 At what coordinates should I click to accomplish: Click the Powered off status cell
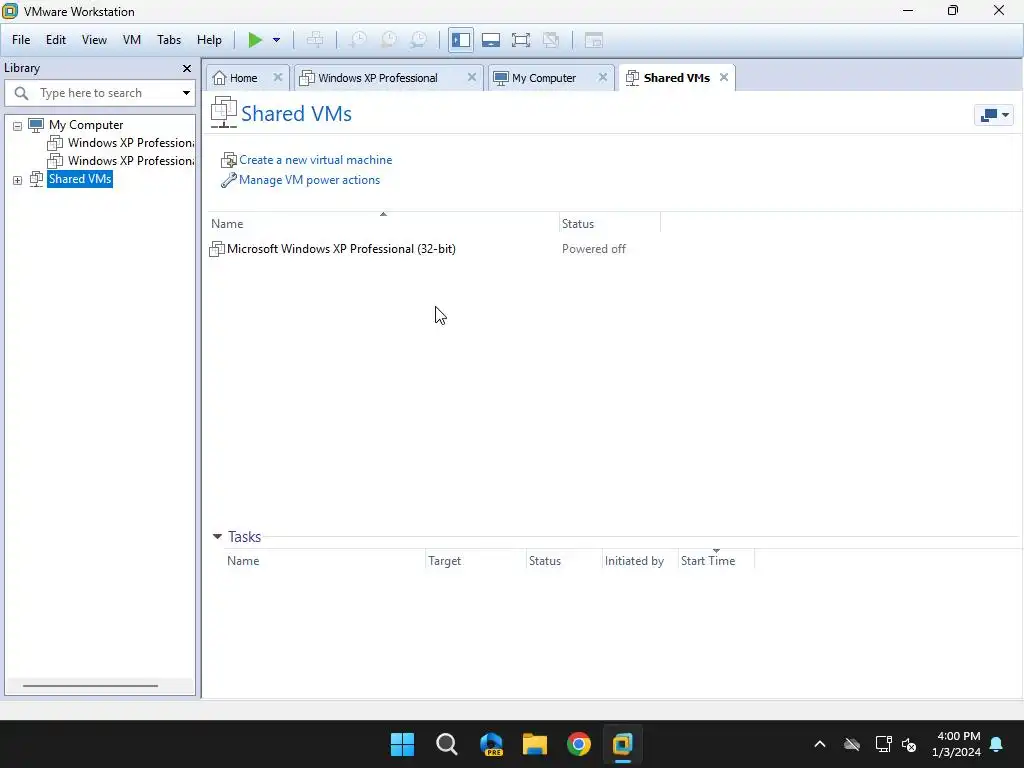click(x=594, y=249)
